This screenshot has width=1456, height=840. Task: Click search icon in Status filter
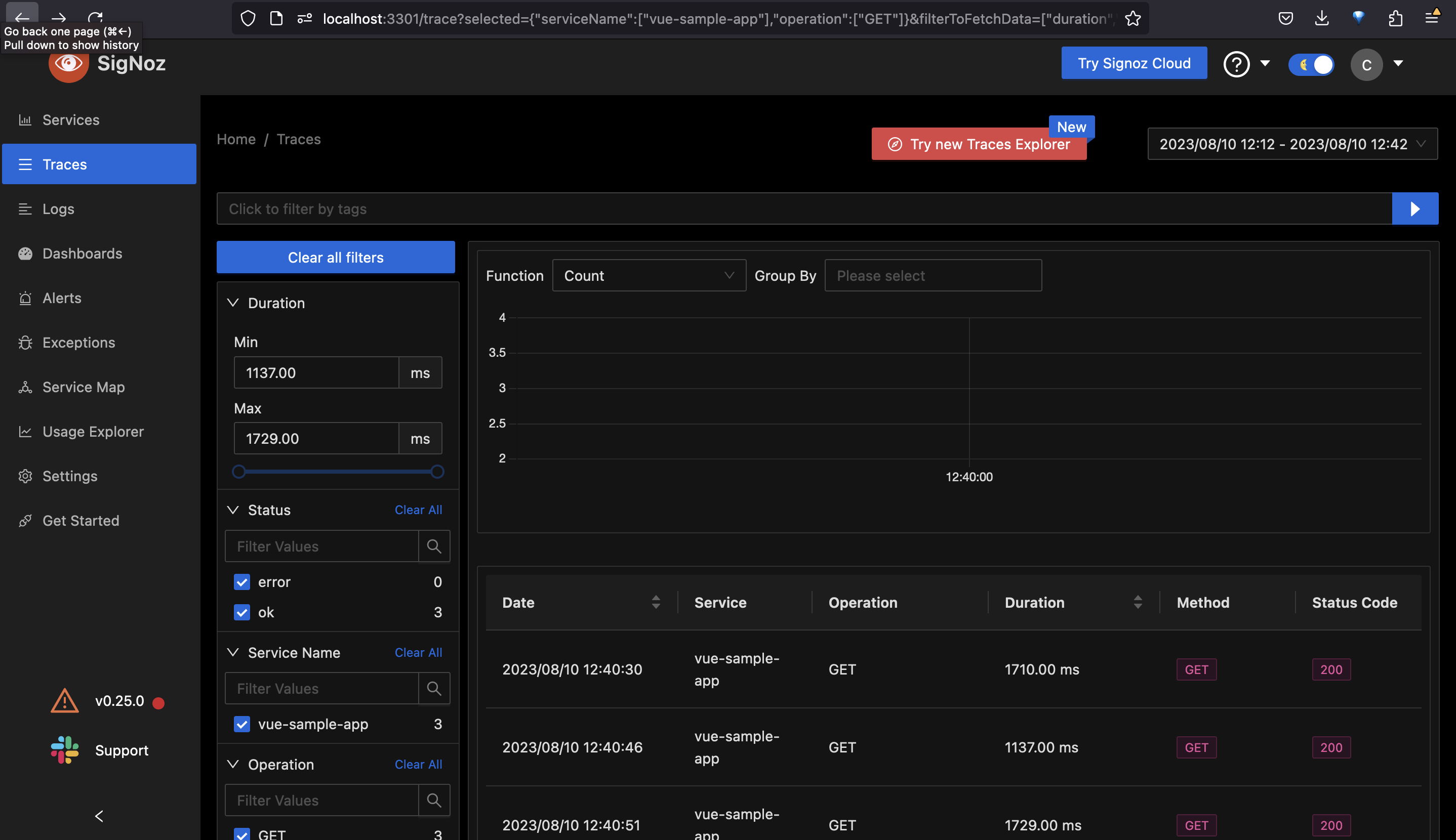[434, 546]
